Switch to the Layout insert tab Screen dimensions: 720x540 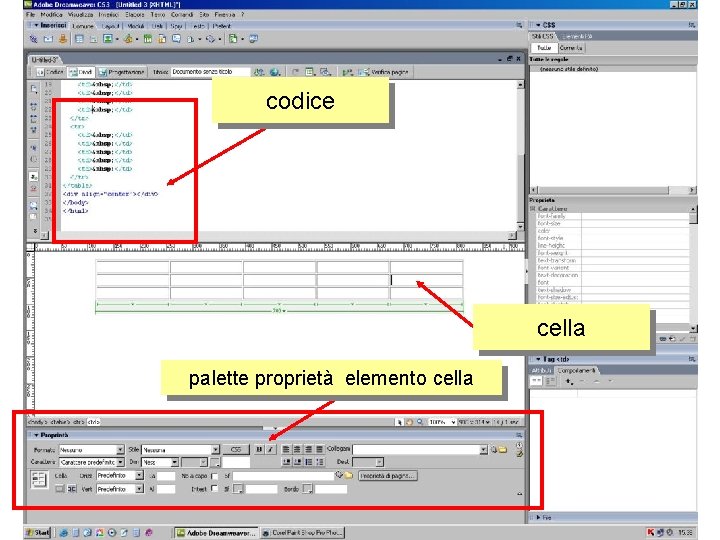tap(110, 26)
